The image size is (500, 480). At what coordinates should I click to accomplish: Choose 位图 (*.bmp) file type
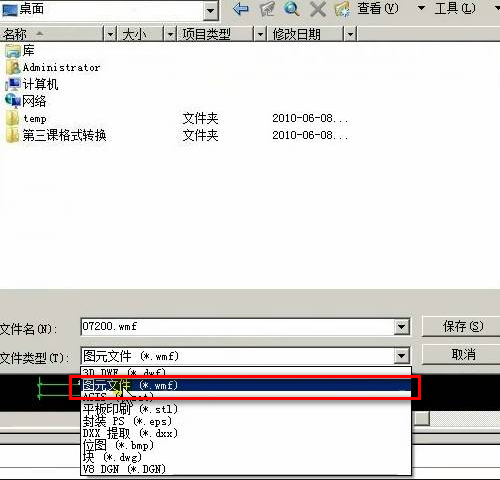[x=246, y=445]
